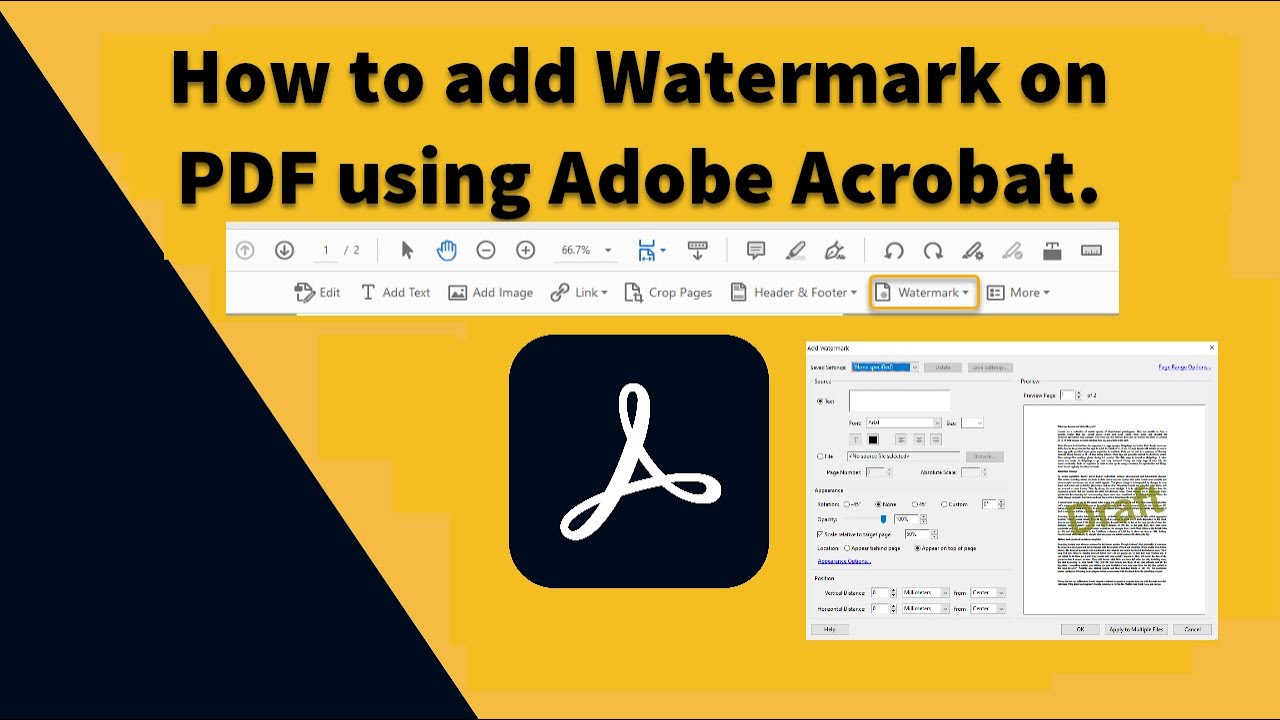1280x720 pixels.
Task: Click the Browse button for source file
Action: point(984,456)
